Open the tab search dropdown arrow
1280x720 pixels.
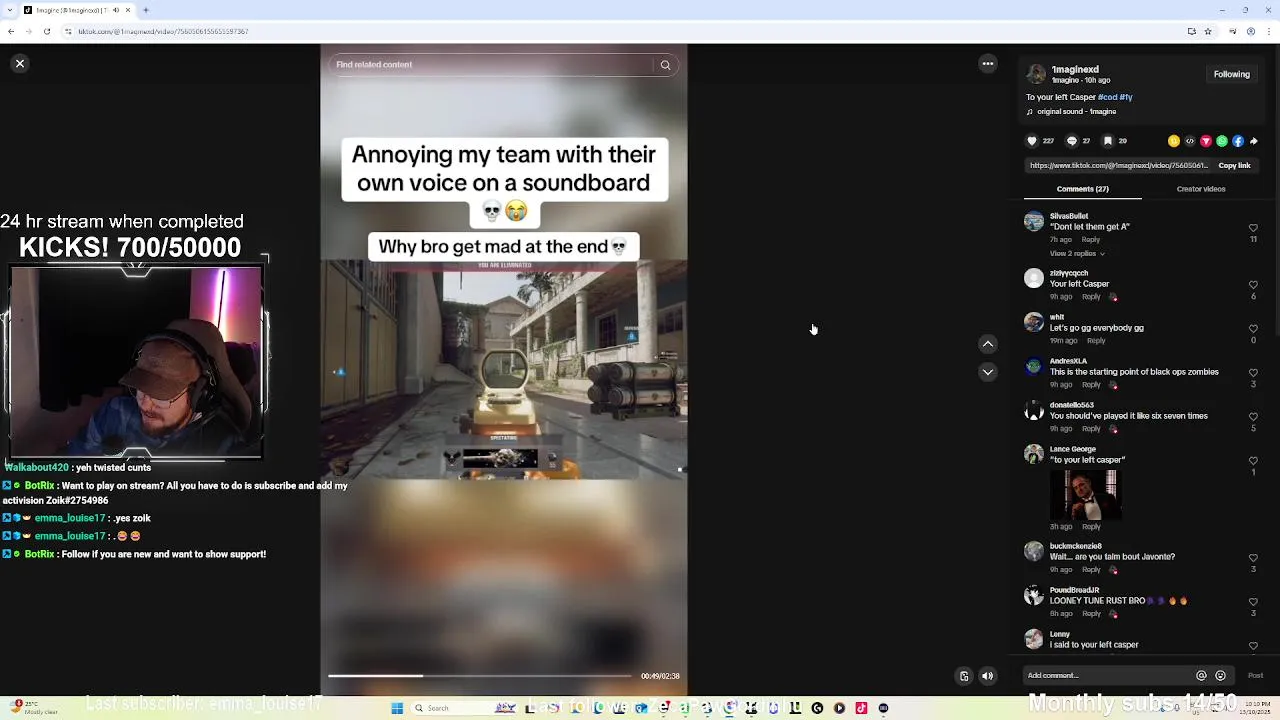(10, 10)
